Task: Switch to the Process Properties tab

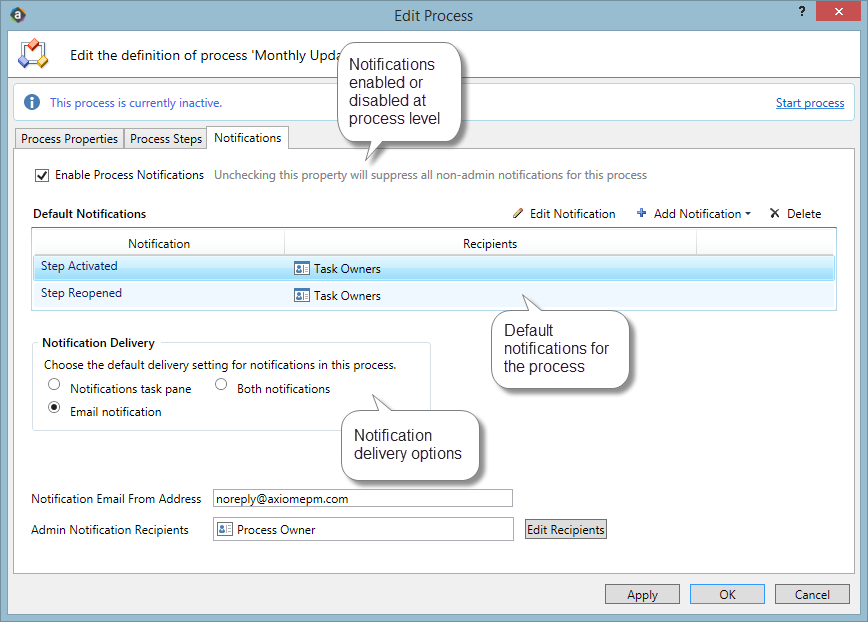Action: 69,139
